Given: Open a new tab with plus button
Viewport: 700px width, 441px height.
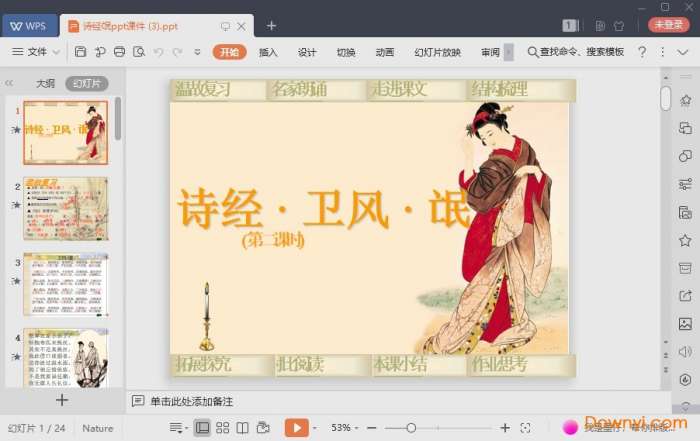Looking at the screenshot, I should [271, 26].
